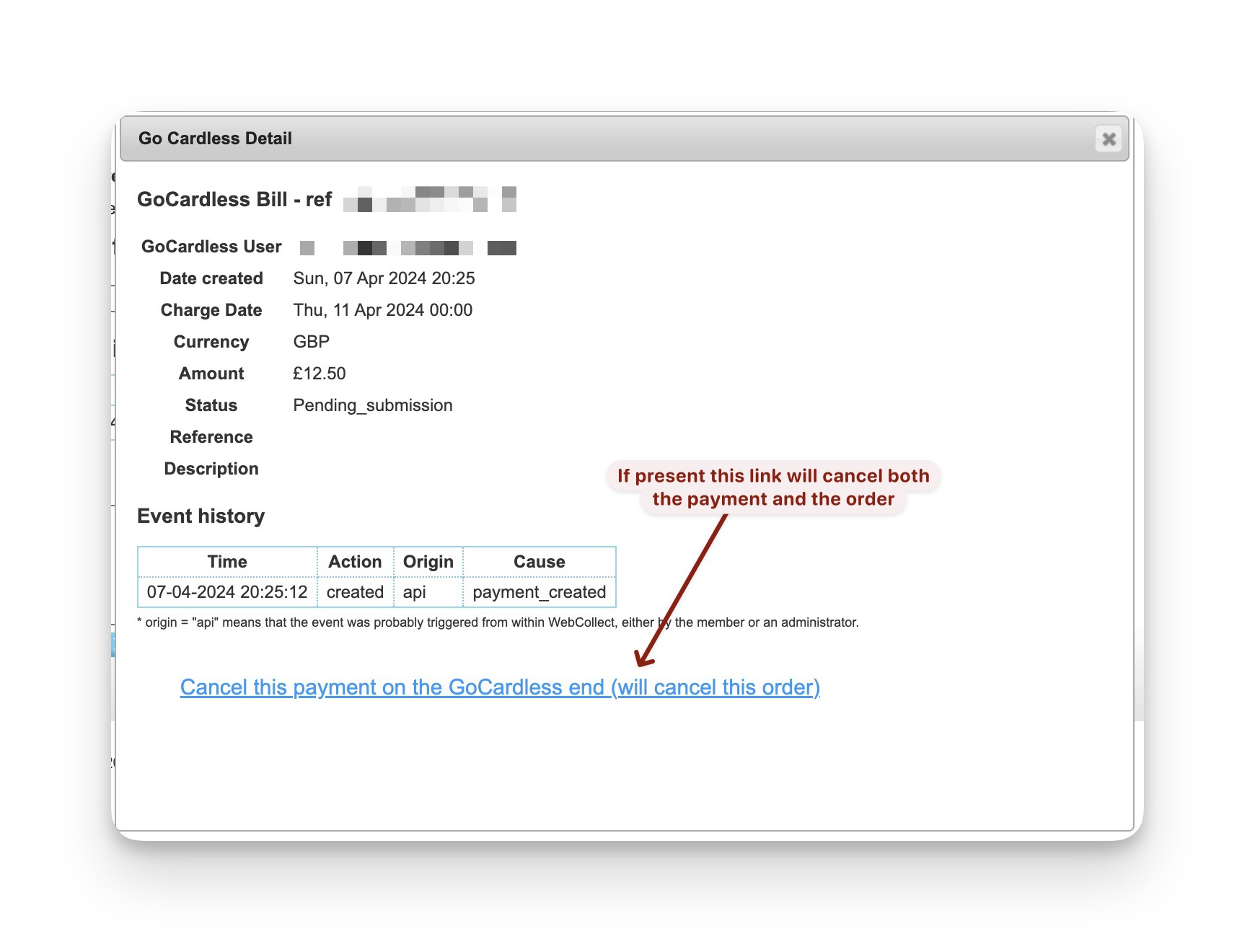Select the GBP currency value

[311, 341]
